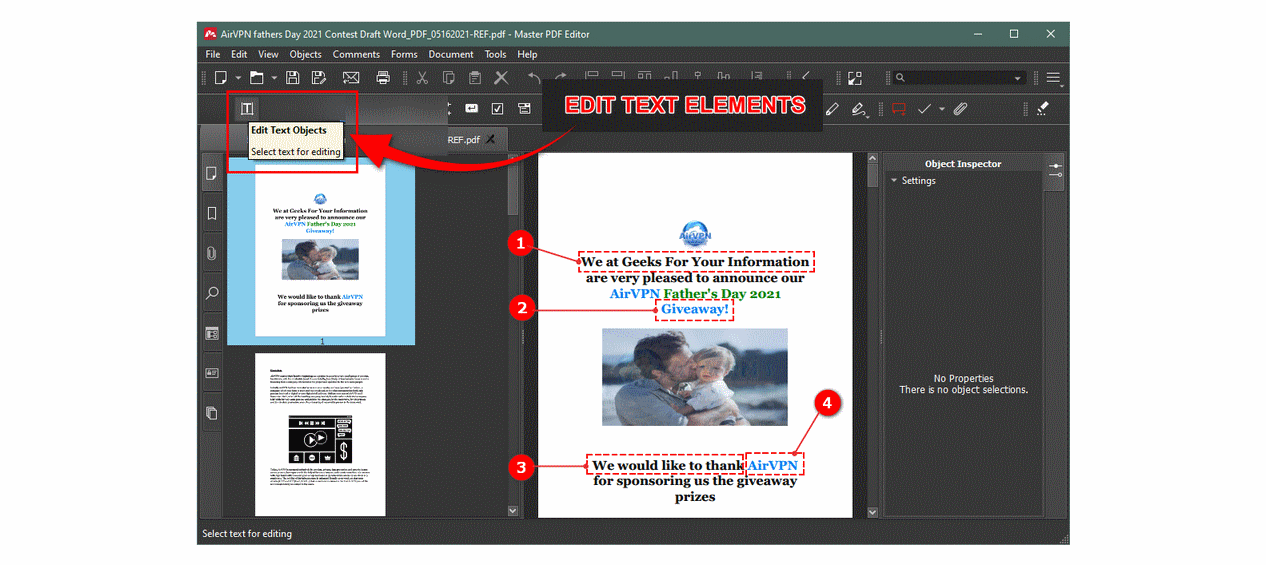Click the document scrollbar down arrow
Image resolution: width=1266 pixels, height=565 pixels.
point(872,511)
